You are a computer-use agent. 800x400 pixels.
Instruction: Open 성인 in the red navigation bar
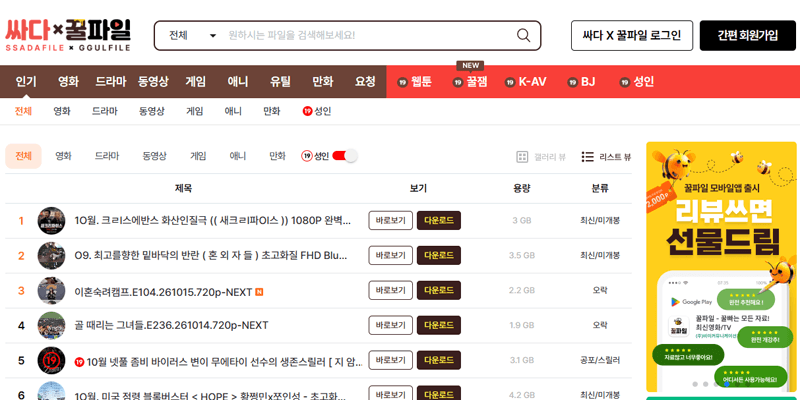point(637,82)
